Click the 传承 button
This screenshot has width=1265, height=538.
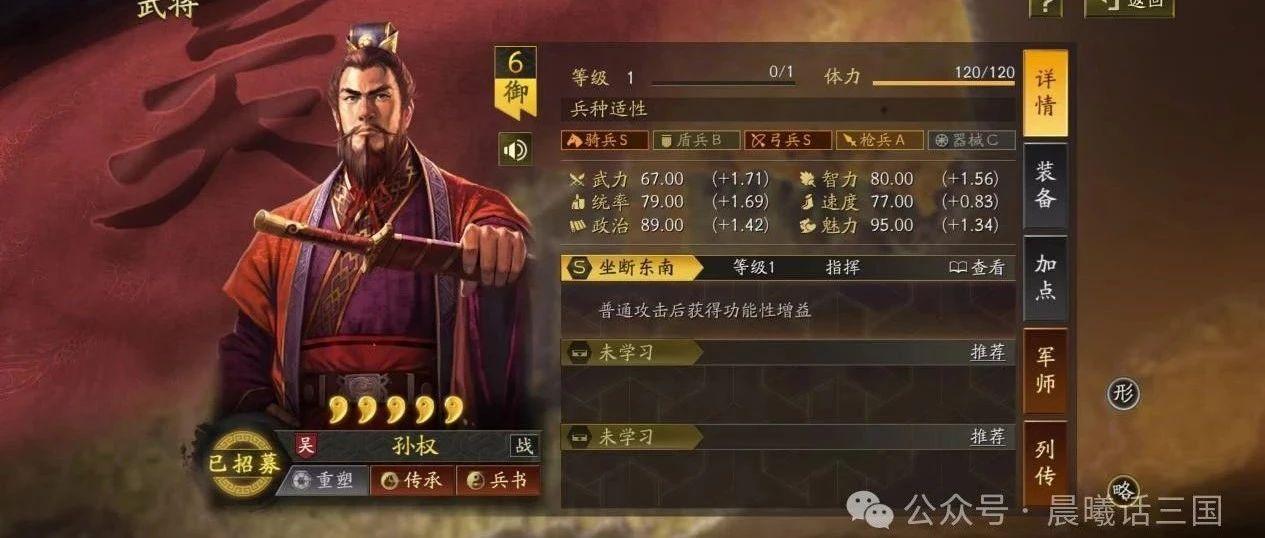click(412, 481)
